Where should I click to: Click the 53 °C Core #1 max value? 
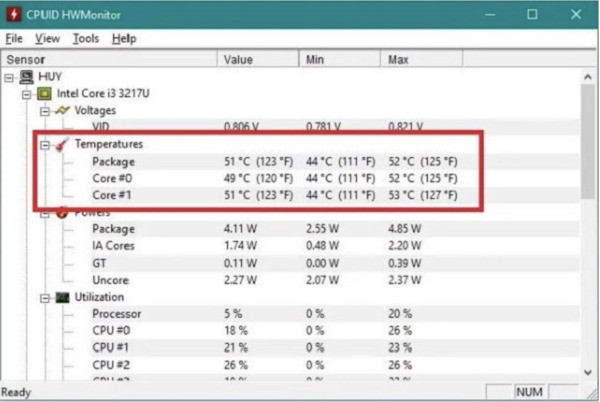[x=423, y=195]
